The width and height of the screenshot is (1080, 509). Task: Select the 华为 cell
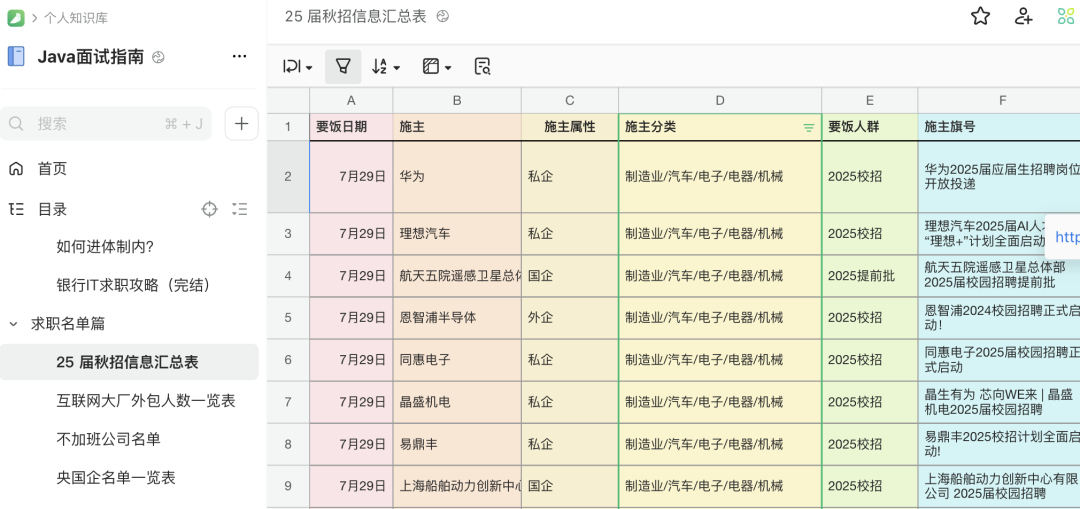(x=457, y=177)
